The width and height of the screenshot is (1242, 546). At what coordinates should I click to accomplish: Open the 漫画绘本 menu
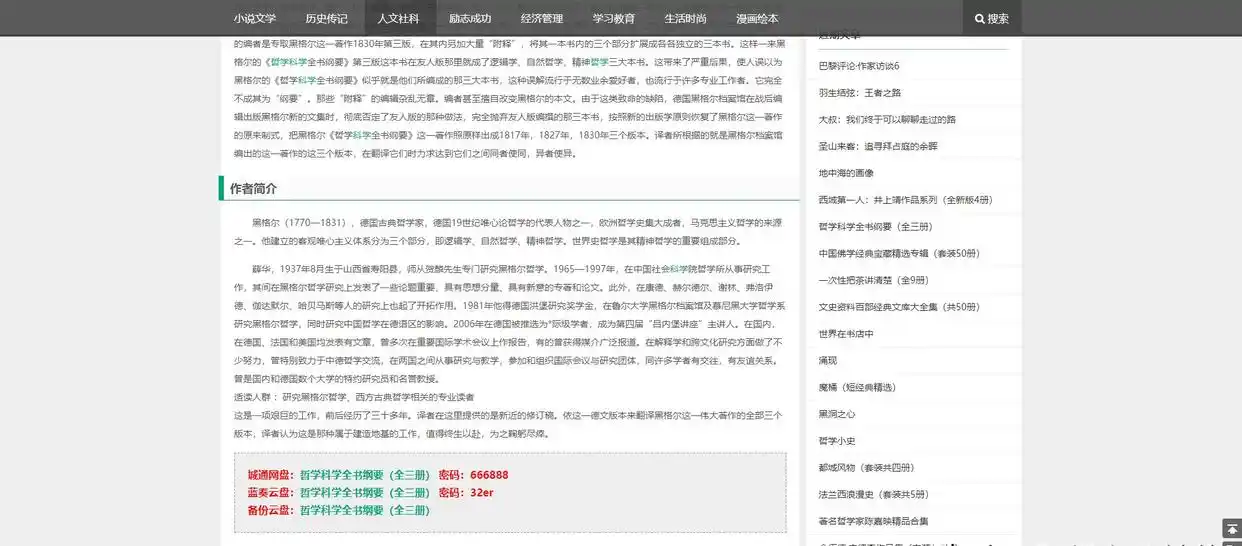757,18
